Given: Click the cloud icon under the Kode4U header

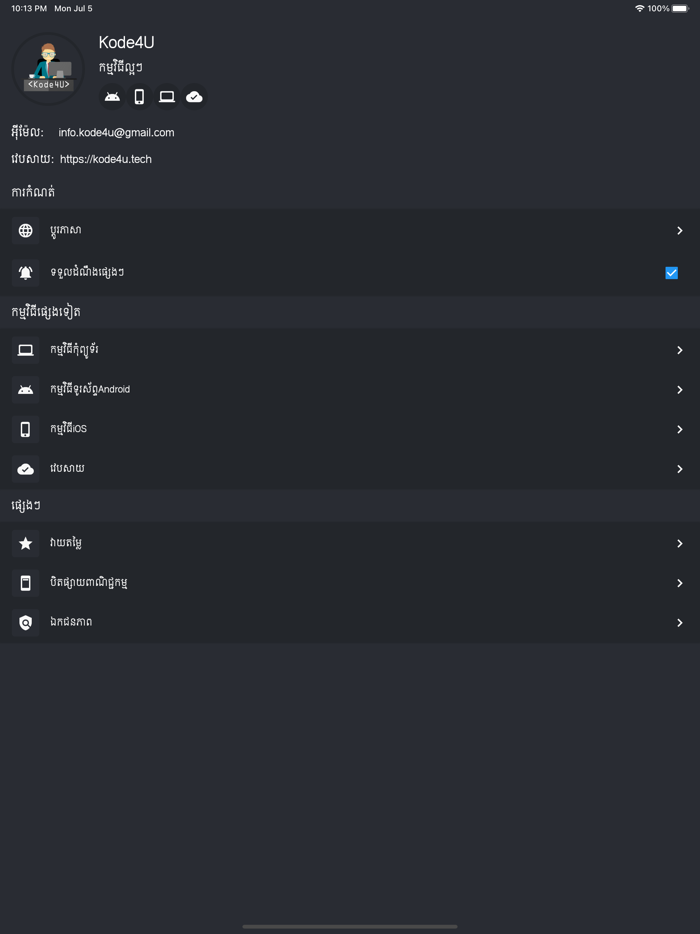Looking at the screenshot, I should [x=194, y=97].
